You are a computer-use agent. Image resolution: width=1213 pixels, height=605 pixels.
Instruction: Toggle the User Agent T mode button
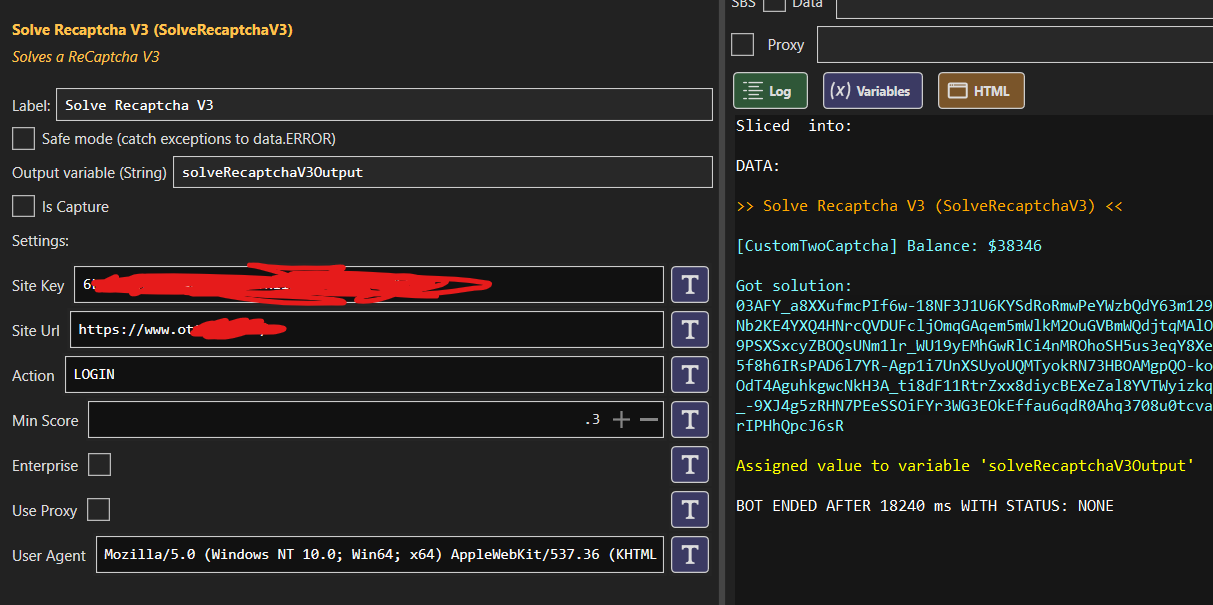pyautogui.click(x=689, y=555)
